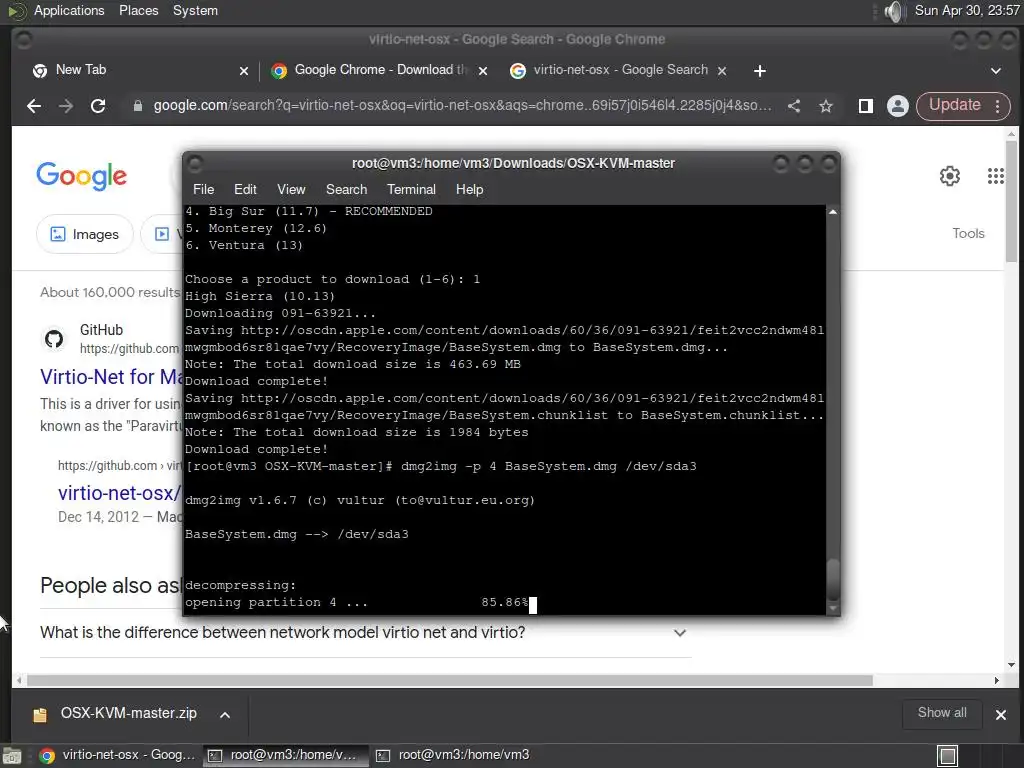View site info via the lock icon
The height and width of the screenshot is (768, 1024).
click(x=138, y=106)
